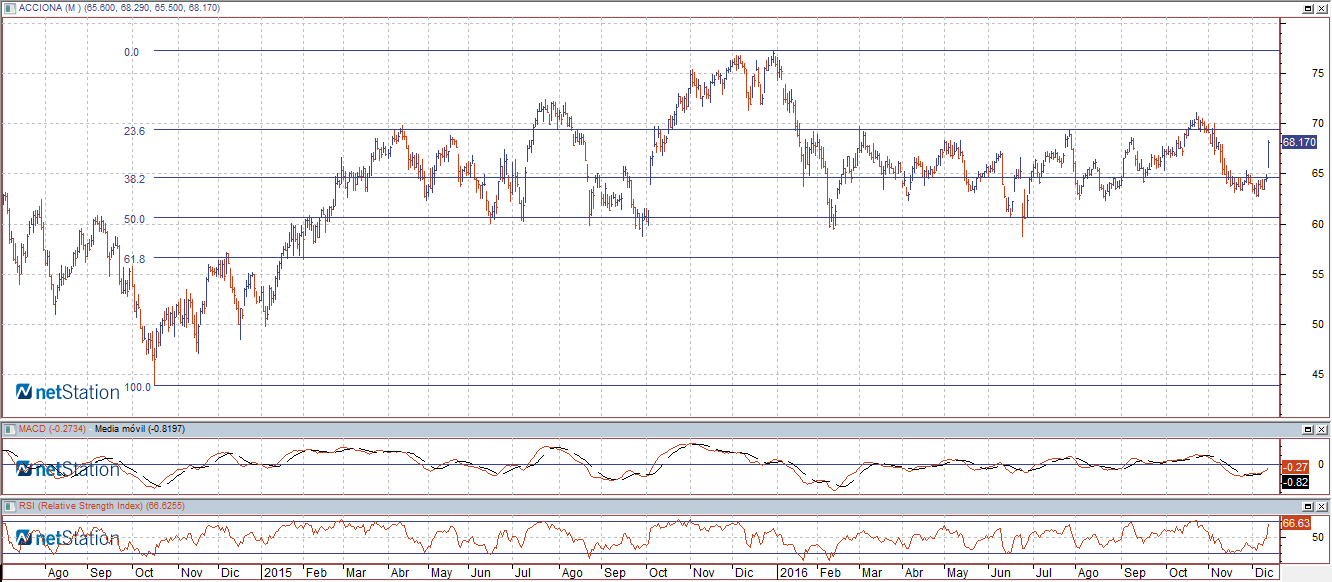
Task: Click the -0.27 MACD value tag
Action: [1295, 467]
